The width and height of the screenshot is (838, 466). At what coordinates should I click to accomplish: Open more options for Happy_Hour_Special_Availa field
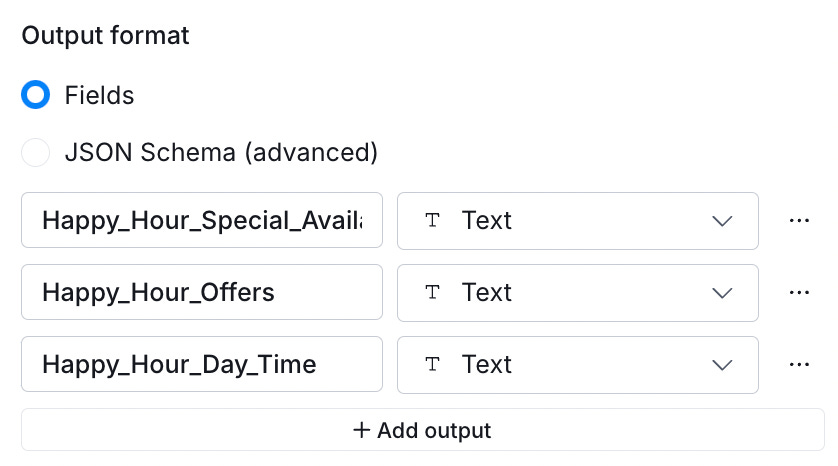(798, 221)
